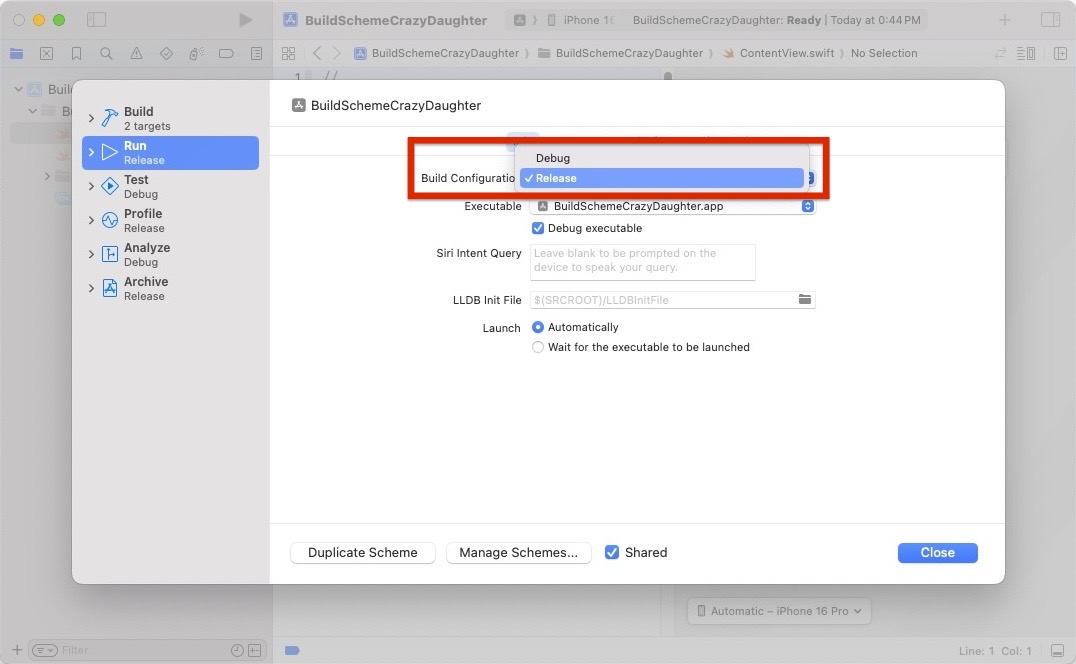This screenshot has width=1076, height=664.
Task: Click the Run play button in toolbar
Action: [246, 20]
